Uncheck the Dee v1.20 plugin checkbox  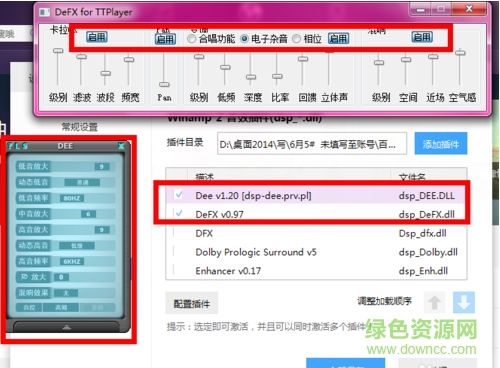click(x=179, y=194)
